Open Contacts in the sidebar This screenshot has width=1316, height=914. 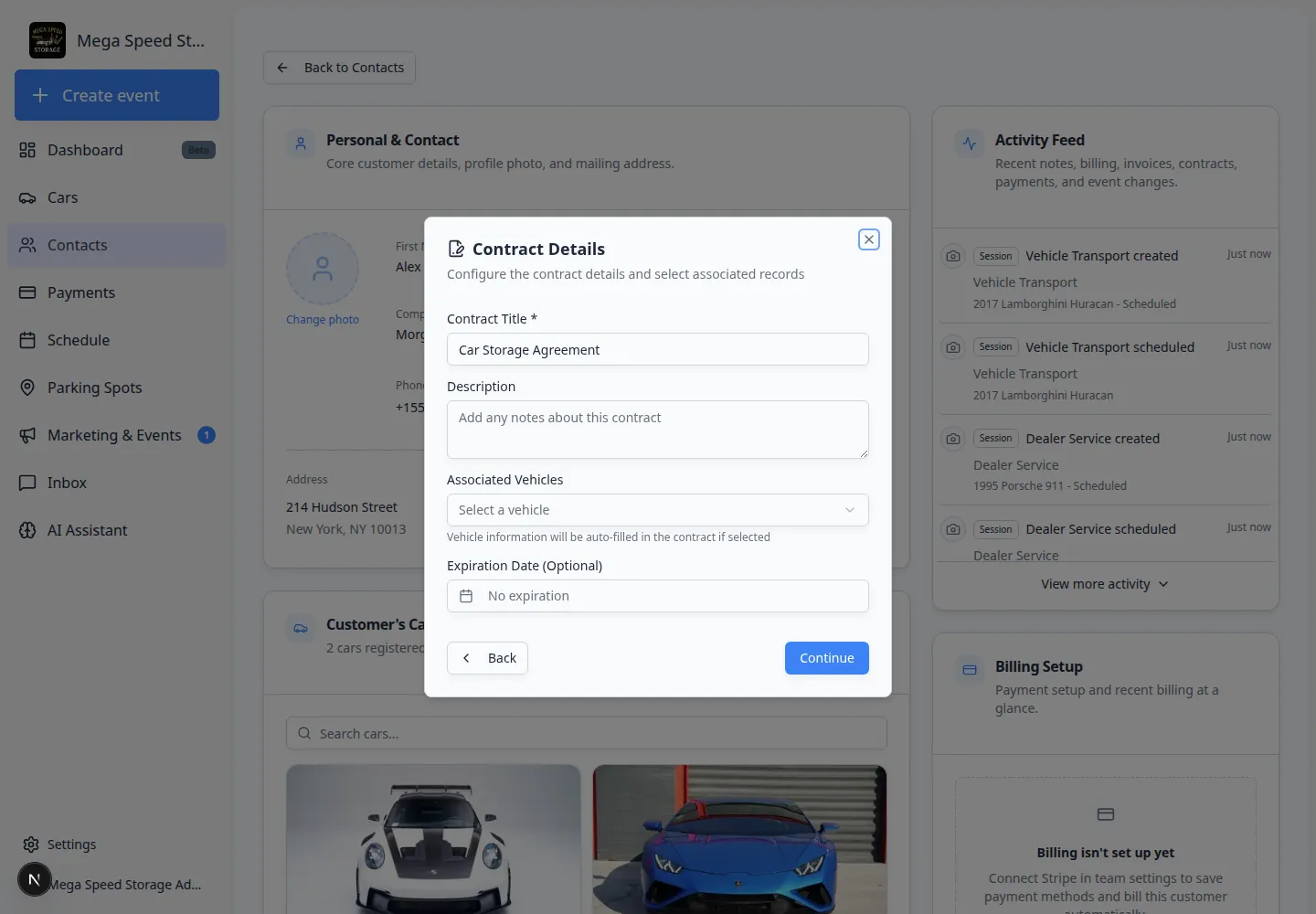coord(117,245)
